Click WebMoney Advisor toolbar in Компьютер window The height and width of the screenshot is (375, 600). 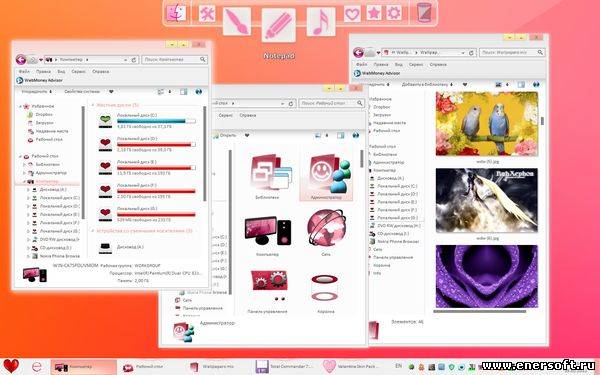[39, 80]
